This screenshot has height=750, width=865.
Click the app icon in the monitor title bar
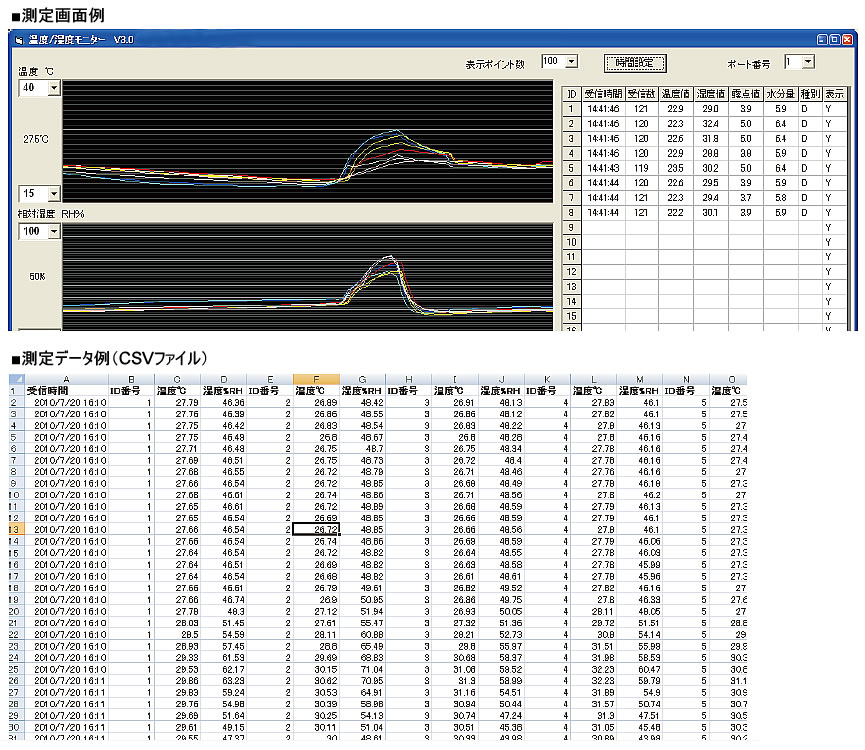point(19,39)
